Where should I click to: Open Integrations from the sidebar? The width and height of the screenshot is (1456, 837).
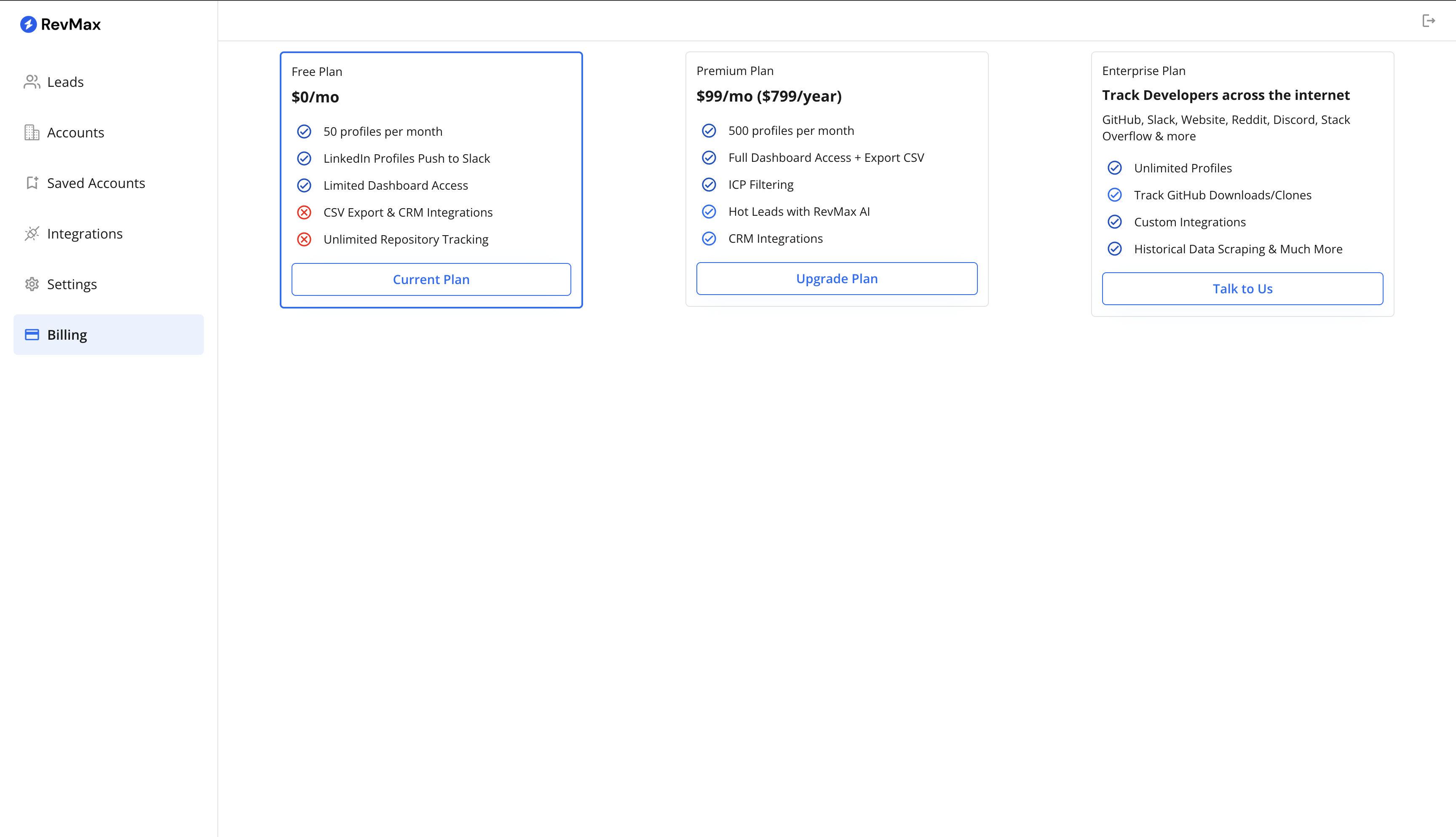point(84,234)
